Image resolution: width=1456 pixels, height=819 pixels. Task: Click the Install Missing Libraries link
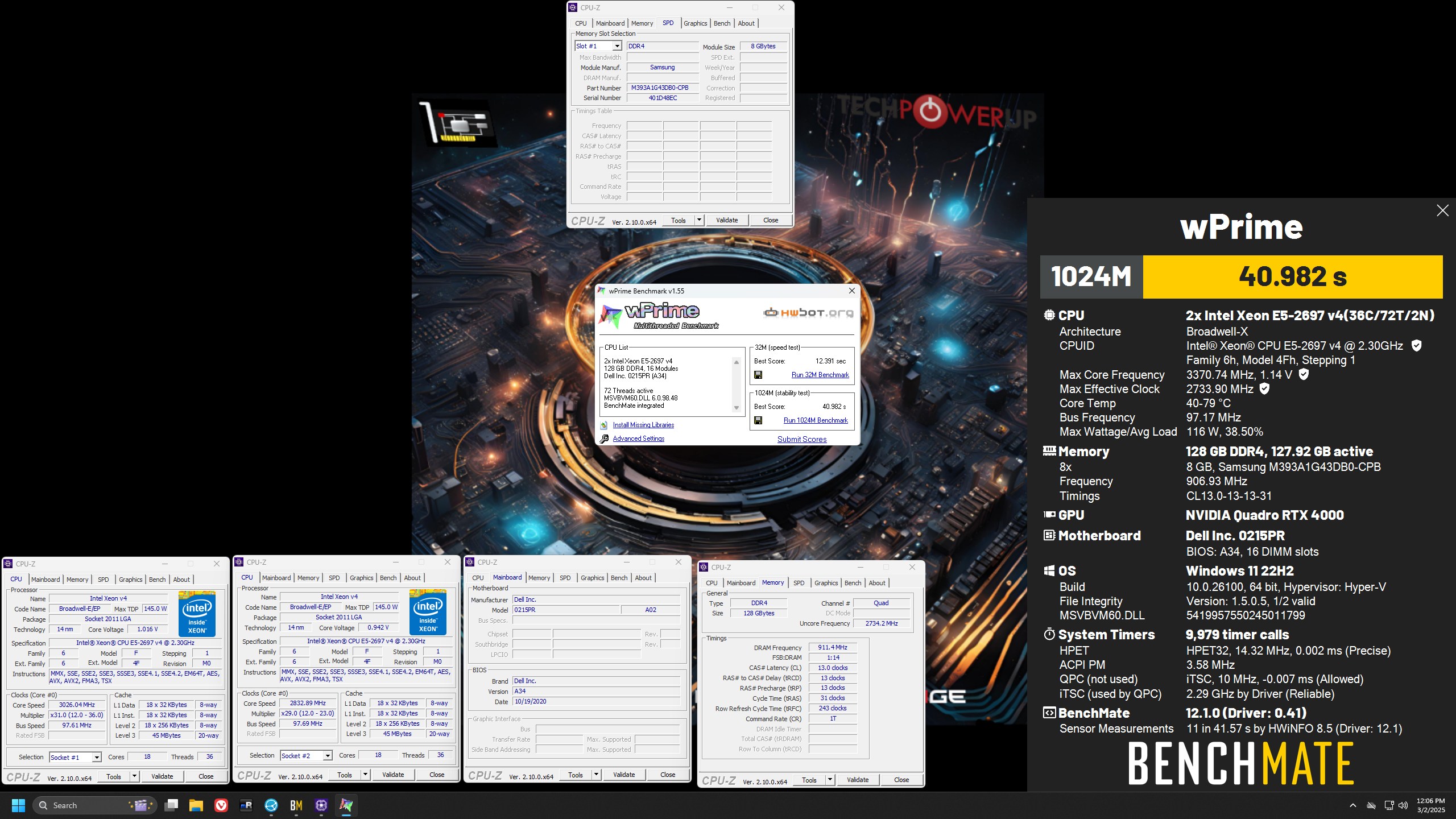coord(643,425)
